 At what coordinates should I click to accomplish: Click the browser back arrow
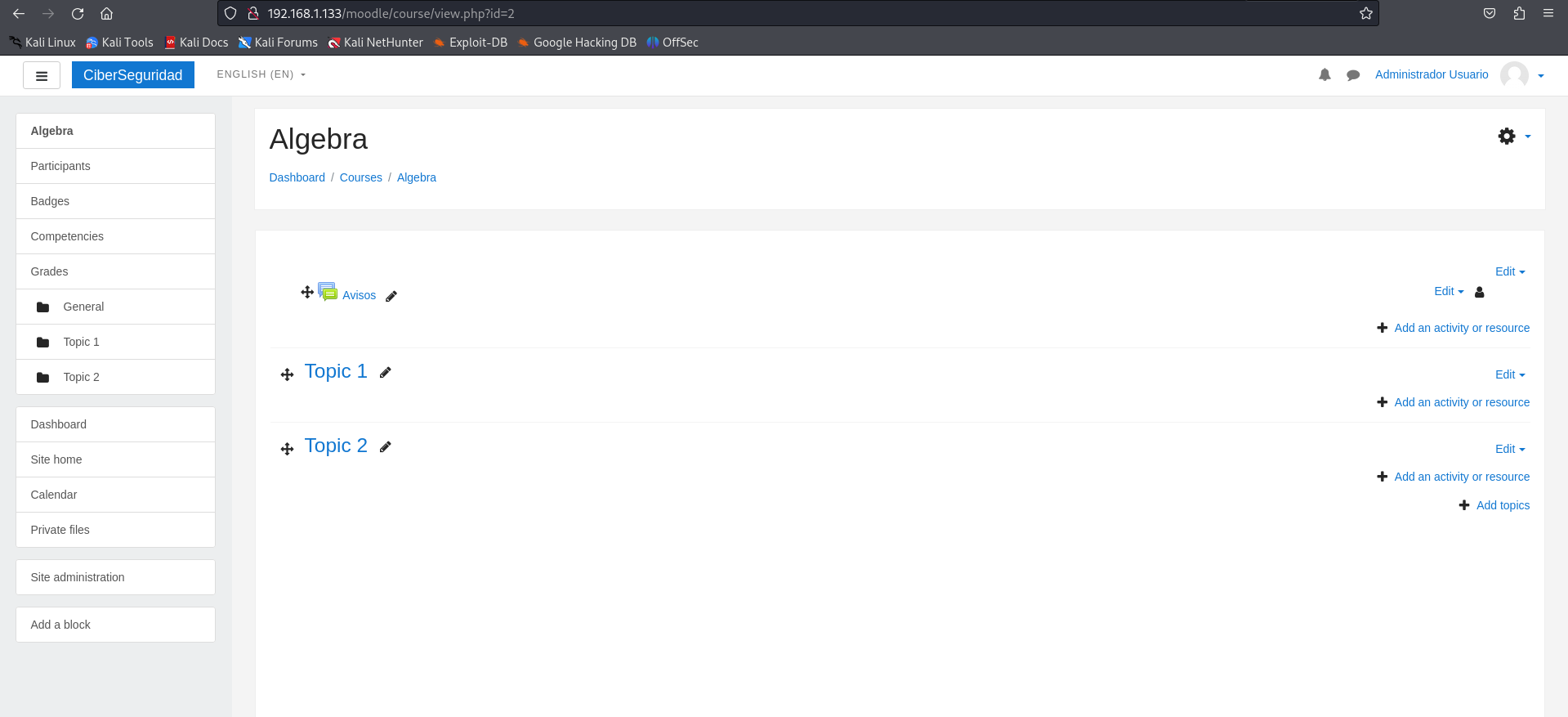19,14
